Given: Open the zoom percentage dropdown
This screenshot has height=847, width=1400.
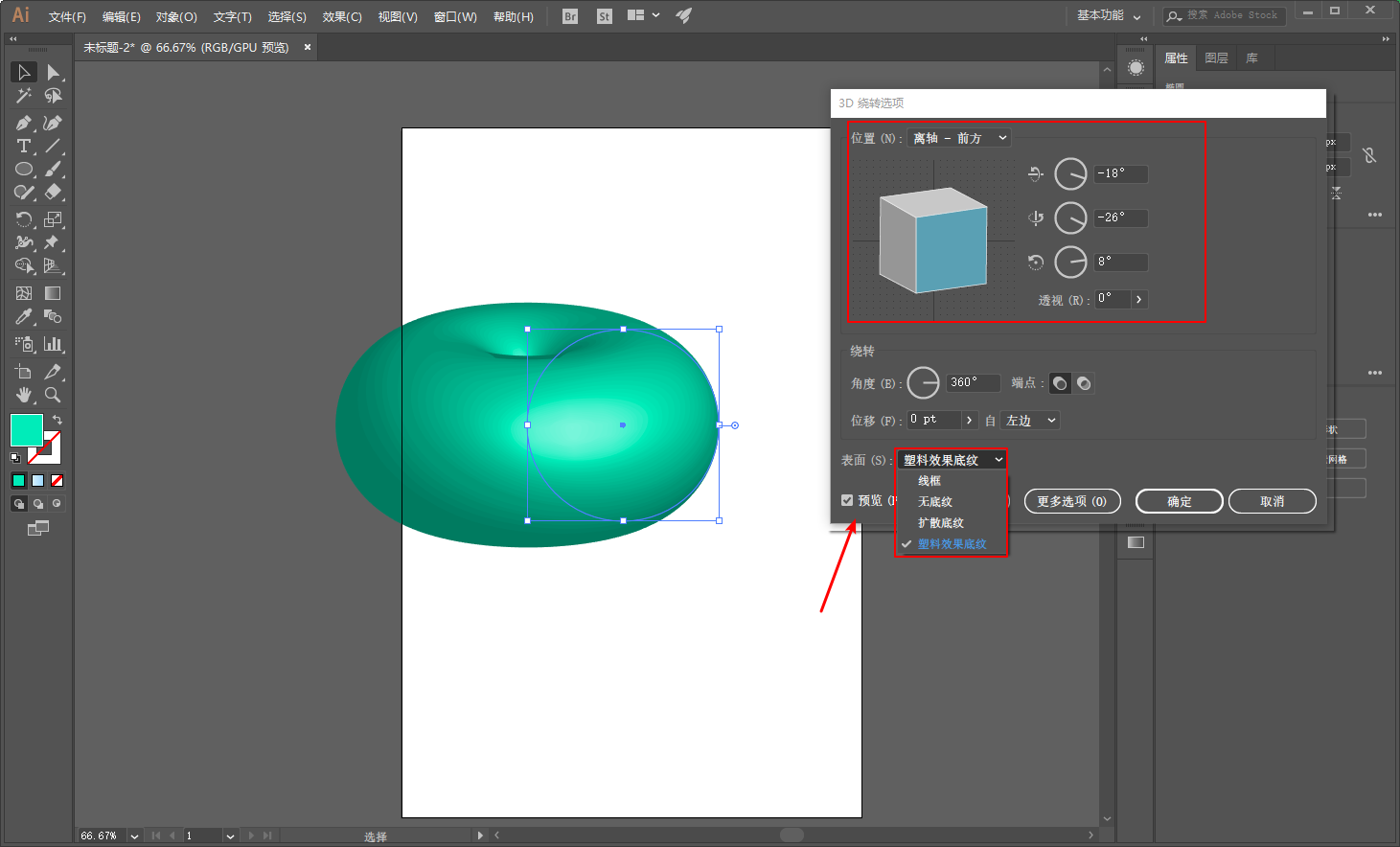Looking at the screenshot, I should pyautogui.click(x=132, y=835).
